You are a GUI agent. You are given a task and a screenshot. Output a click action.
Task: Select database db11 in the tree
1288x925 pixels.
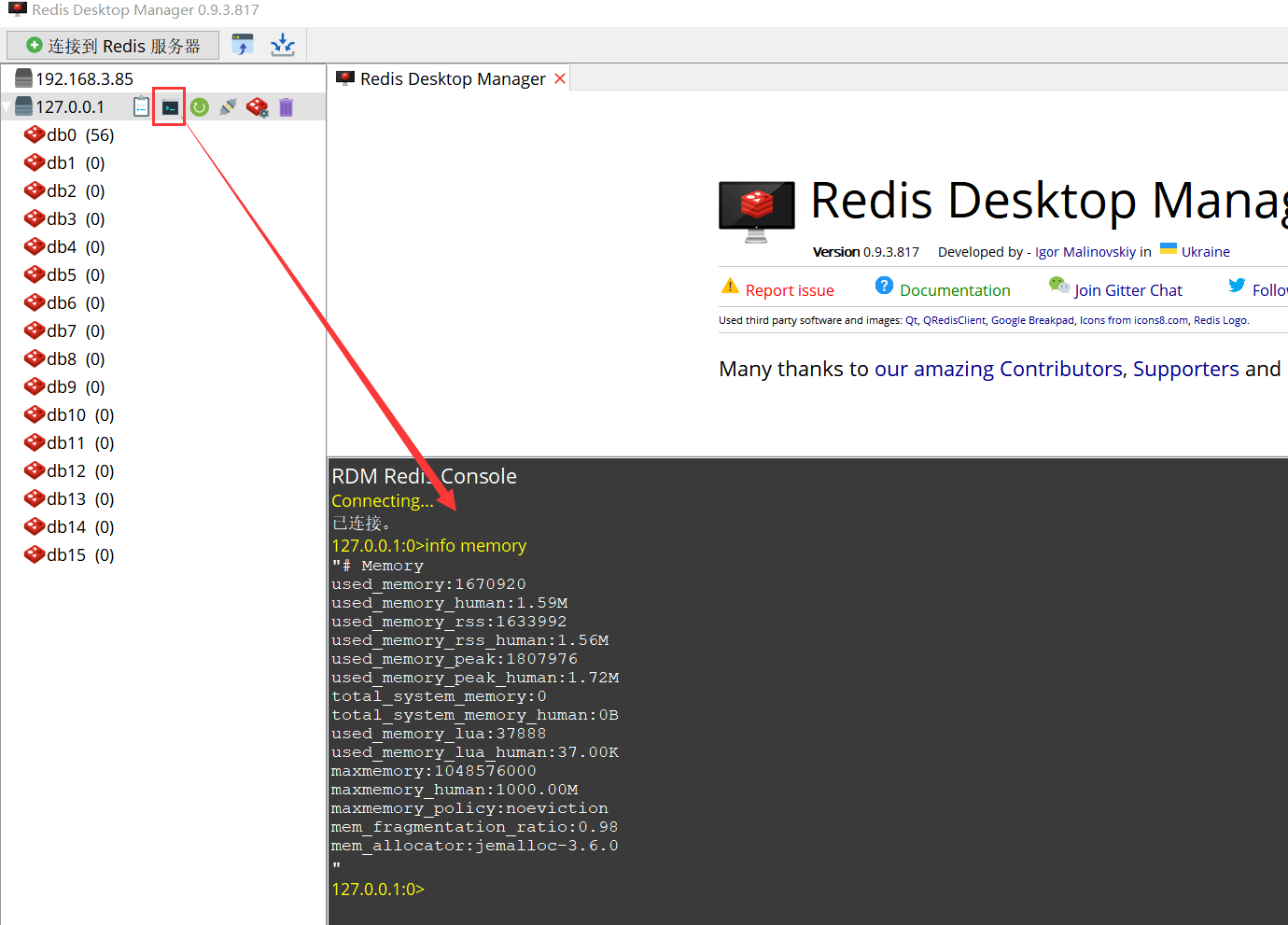point(80,443)
